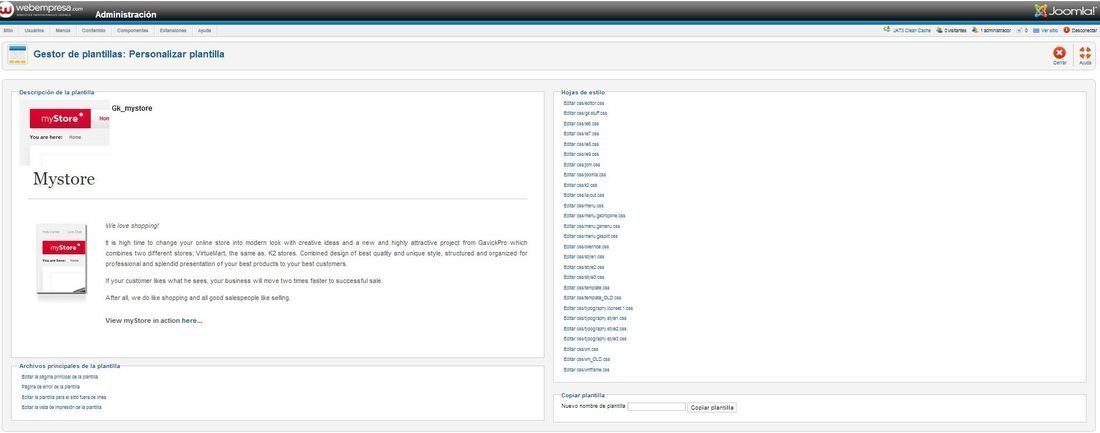Click Página de error de la plantilla

tap(51, 387)
